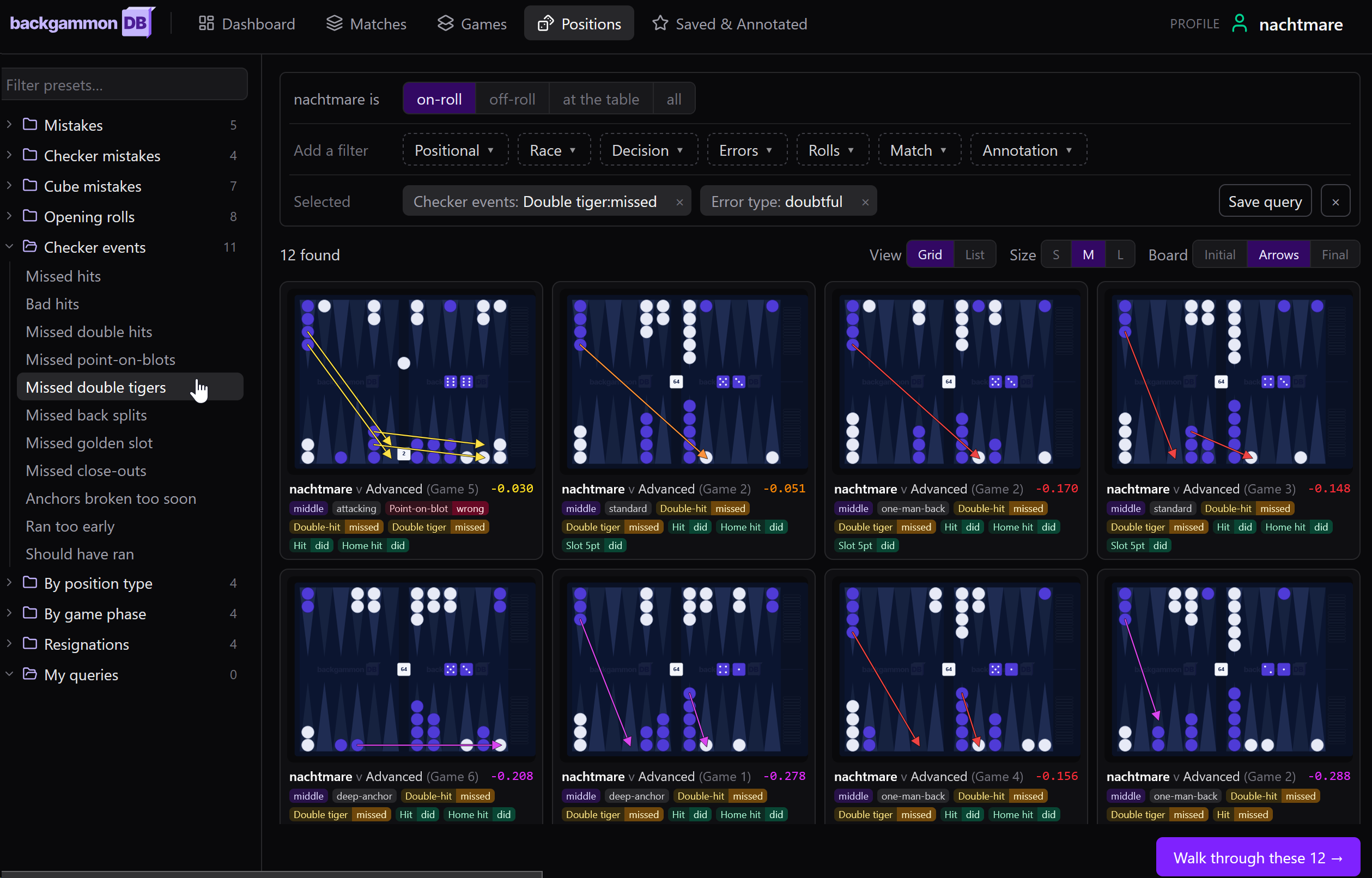
Task: Click the Mistakes folder icon
Action: tap(29, 124)
